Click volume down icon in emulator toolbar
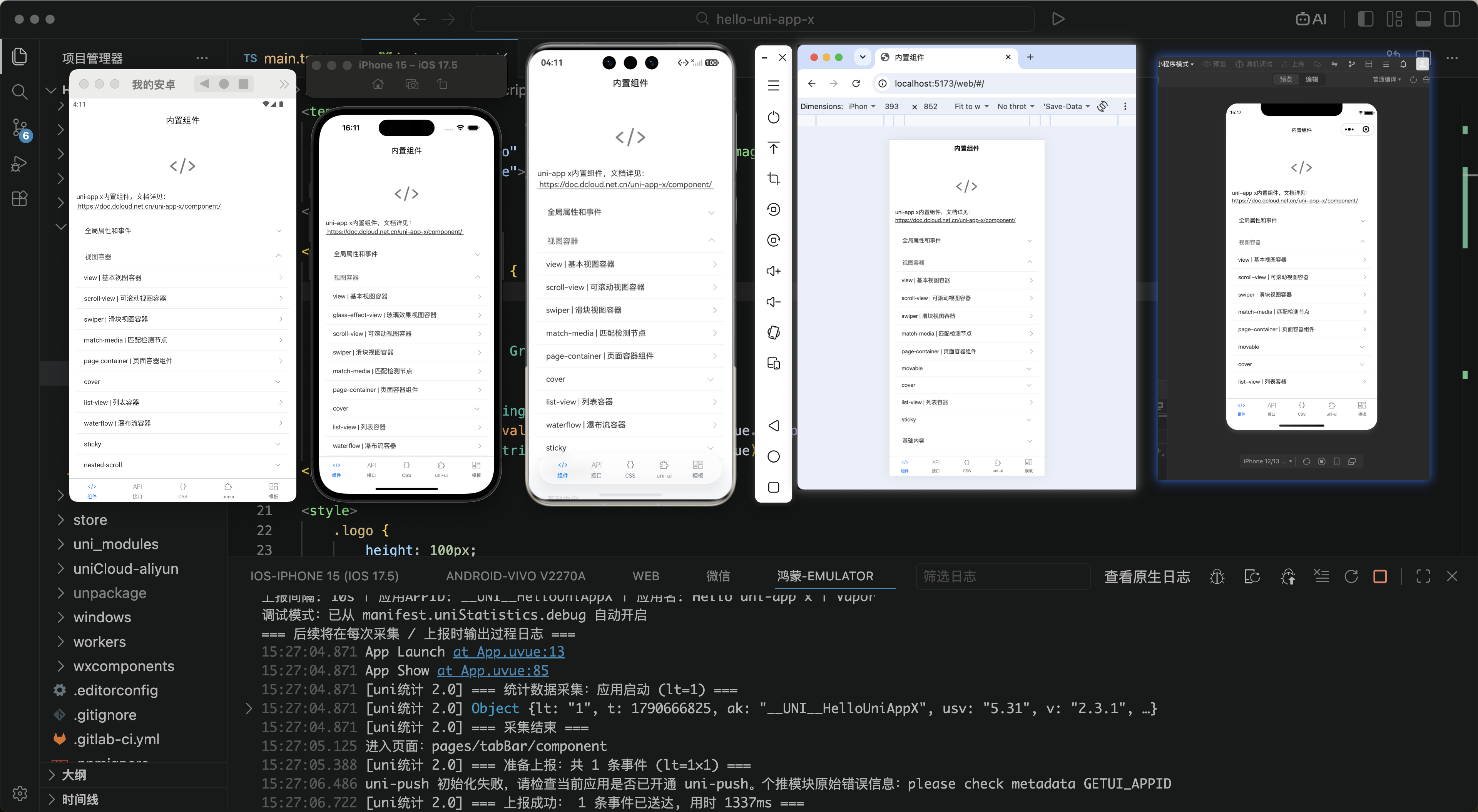This screenshot has width=1478, height=812. [773, 302]
